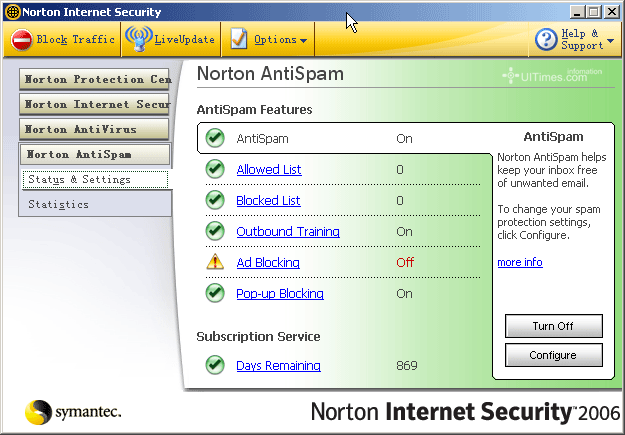Select the AntiSpam feature row label
This screenshot has width=625, height=435.
pos(262,139)
